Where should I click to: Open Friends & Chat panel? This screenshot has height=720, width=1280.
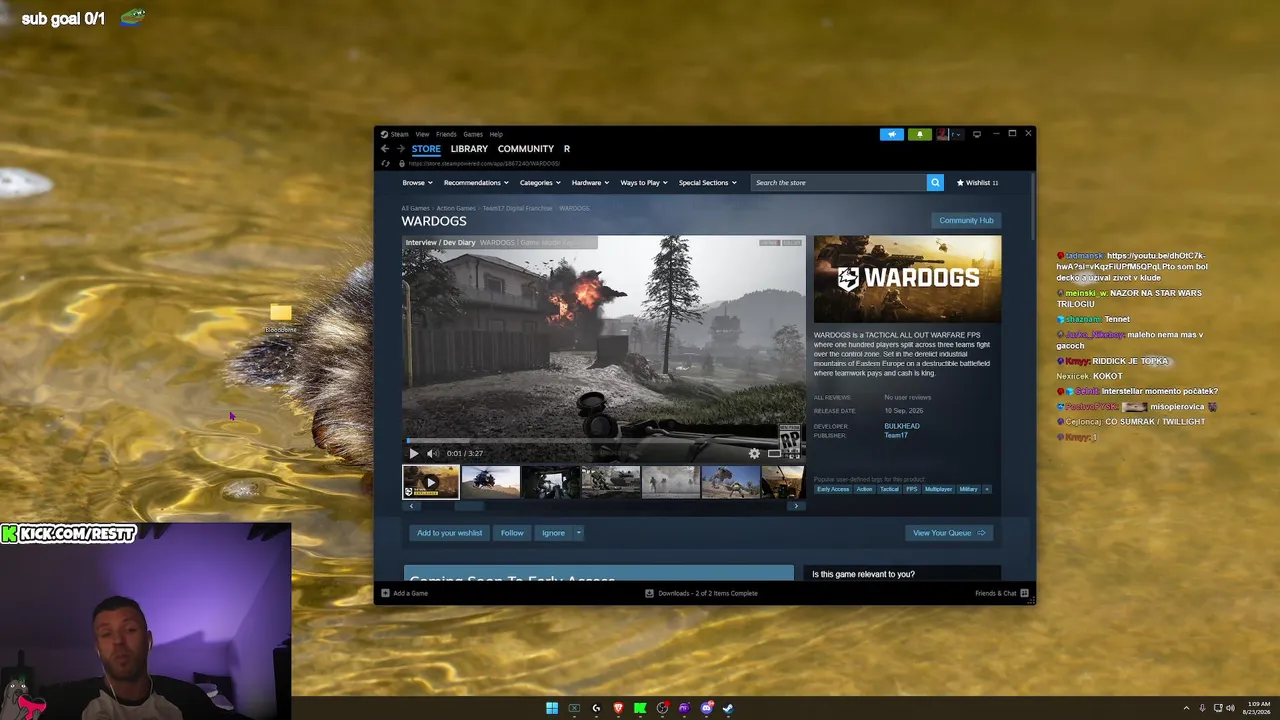[x=1001, y=593]
